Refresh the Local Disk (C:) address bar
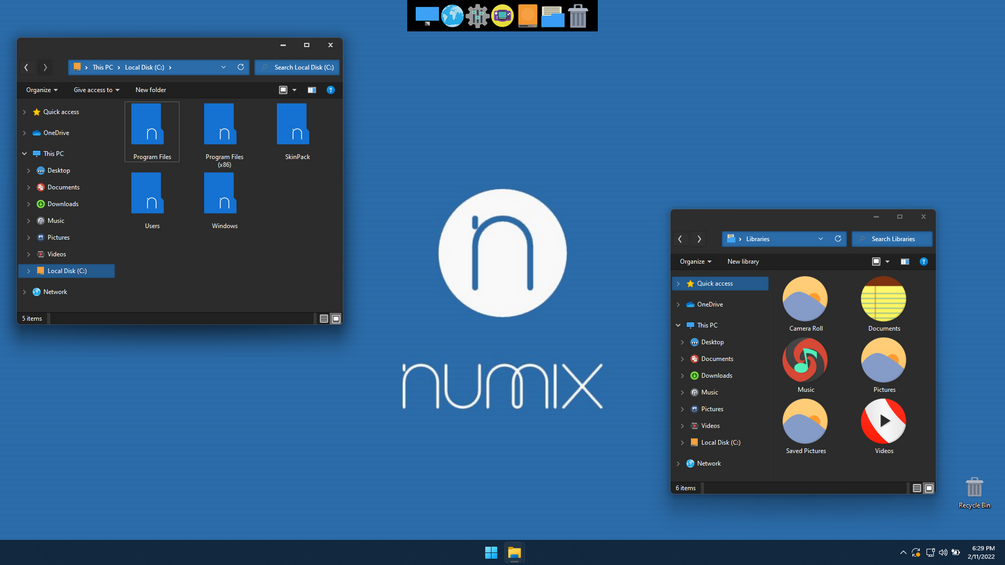 241,67
